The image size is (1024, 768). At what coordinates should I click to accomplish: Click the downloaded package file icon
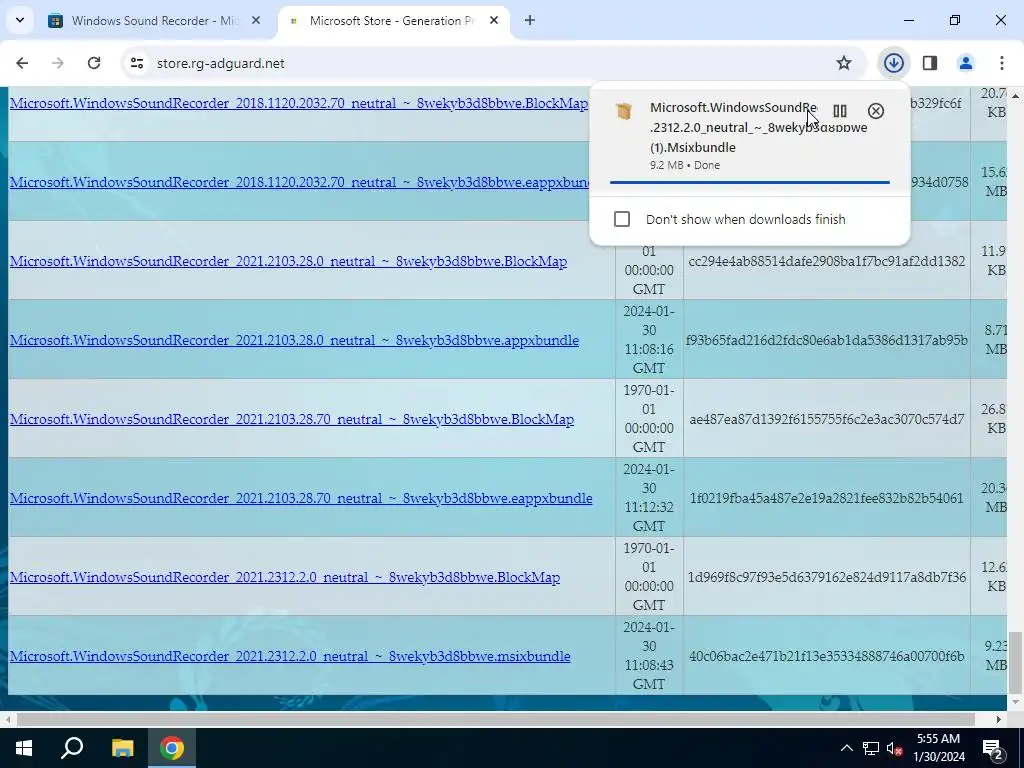[624, 111]
